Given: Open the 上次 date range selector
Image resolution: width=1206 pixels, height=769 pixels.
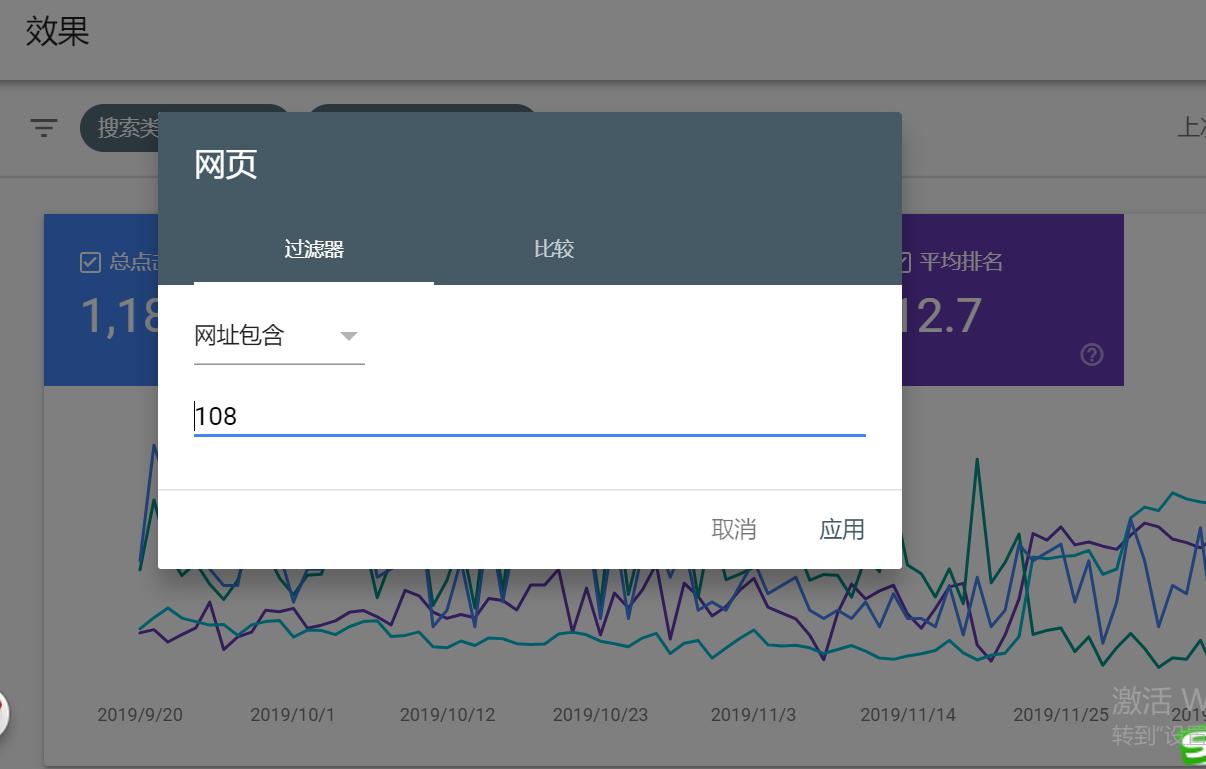Looking at the screenshot, I should 1193,128.
